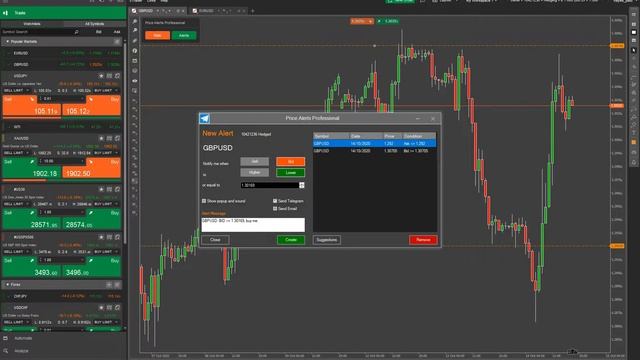The image size is (640, 360).
Task: Open XAUUSD depth of market grid icon
Action: pos(109,138)
